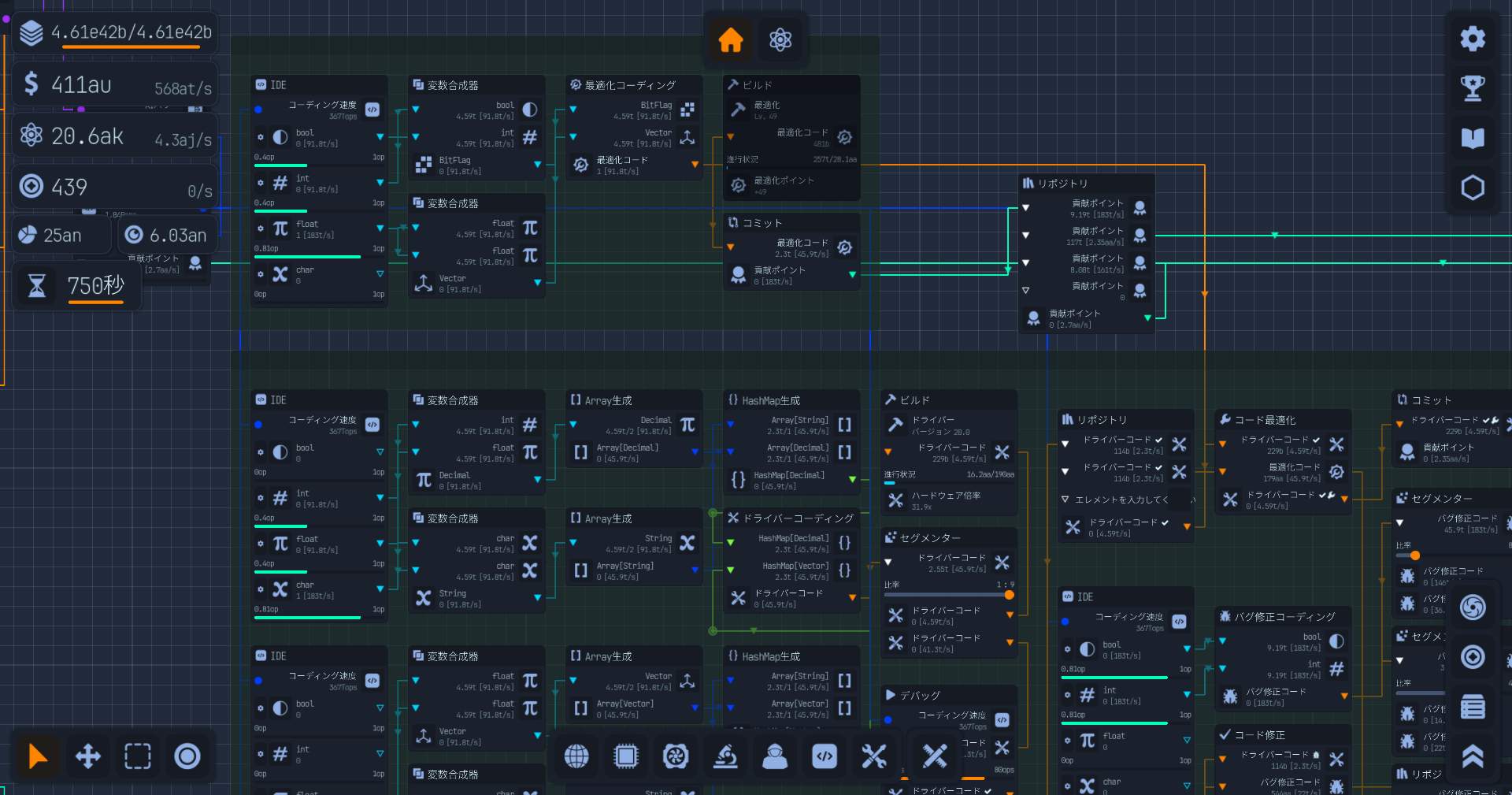Open the achievements trophy panel
1512x795 pixels.
(1472, 87)
